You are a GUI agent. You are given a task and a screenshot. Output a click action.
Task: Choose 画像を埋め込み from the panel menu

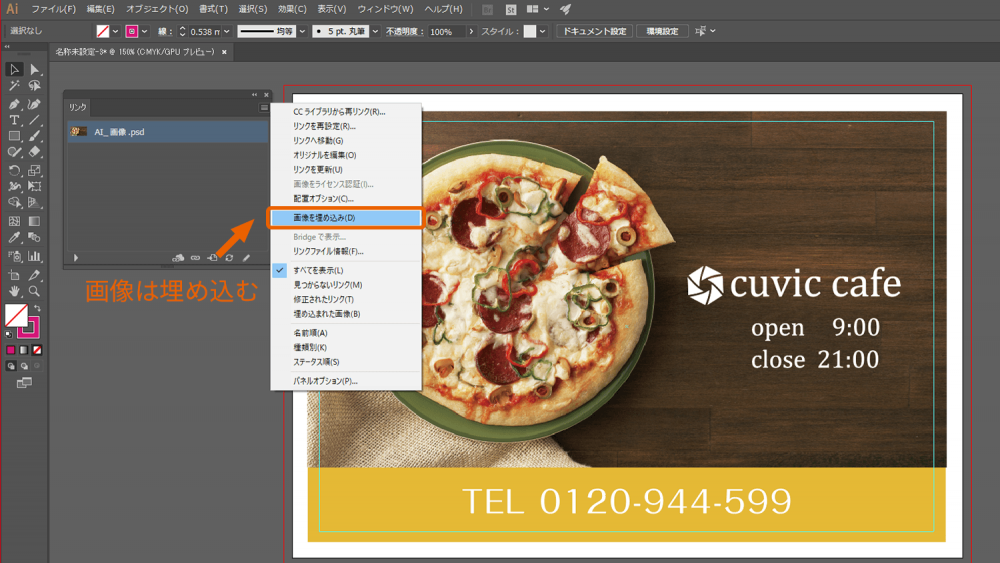coord(324,217)
